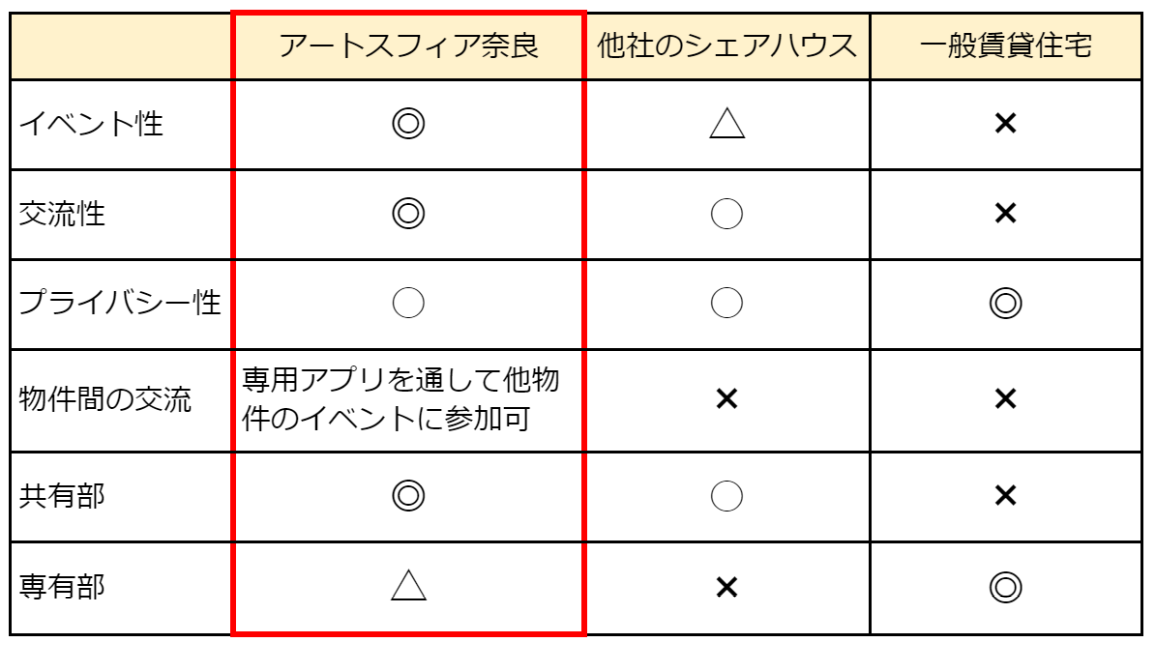Click the プライバシー性 row label
The width and height of the screenshot is (1154, 647).
tap(120, 303)
